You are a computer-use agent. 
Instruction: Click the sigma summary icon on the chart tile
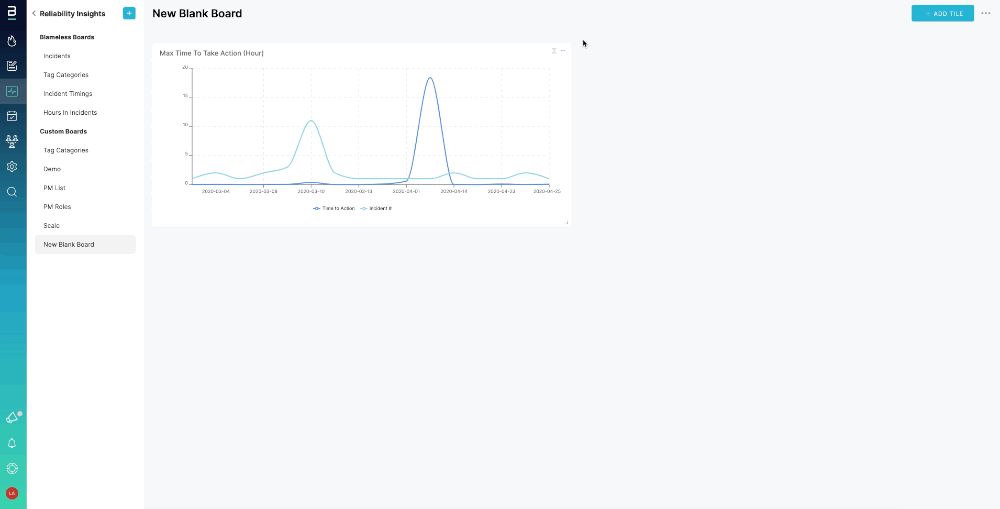click(554, 50)
